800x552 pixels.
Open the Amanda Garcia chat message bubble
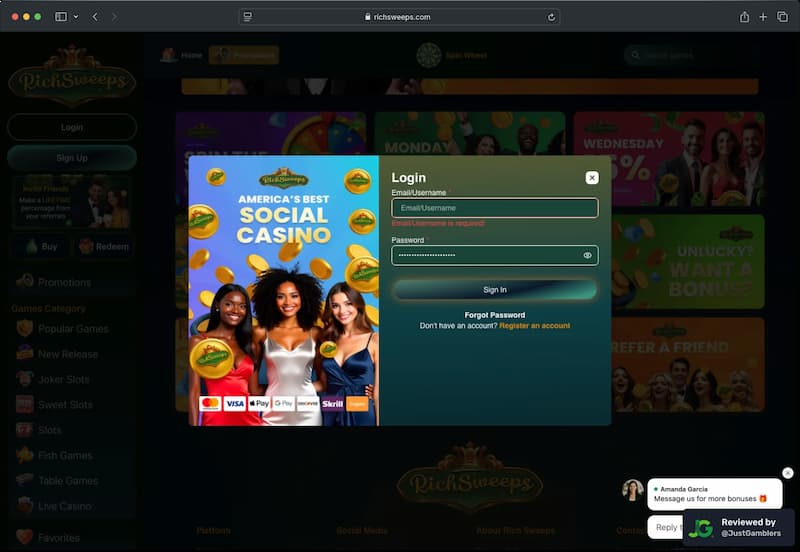(x=714, y=494)
